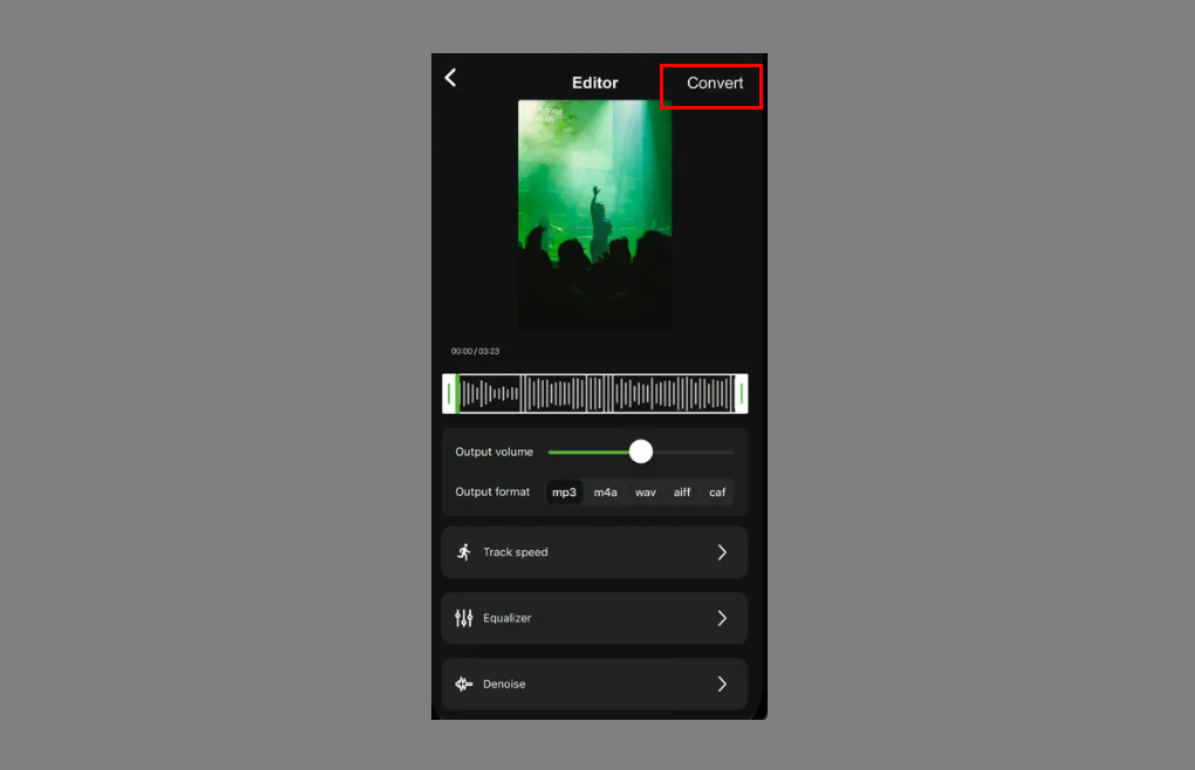
Task: Click the Output format label
Action: point(492,492)
